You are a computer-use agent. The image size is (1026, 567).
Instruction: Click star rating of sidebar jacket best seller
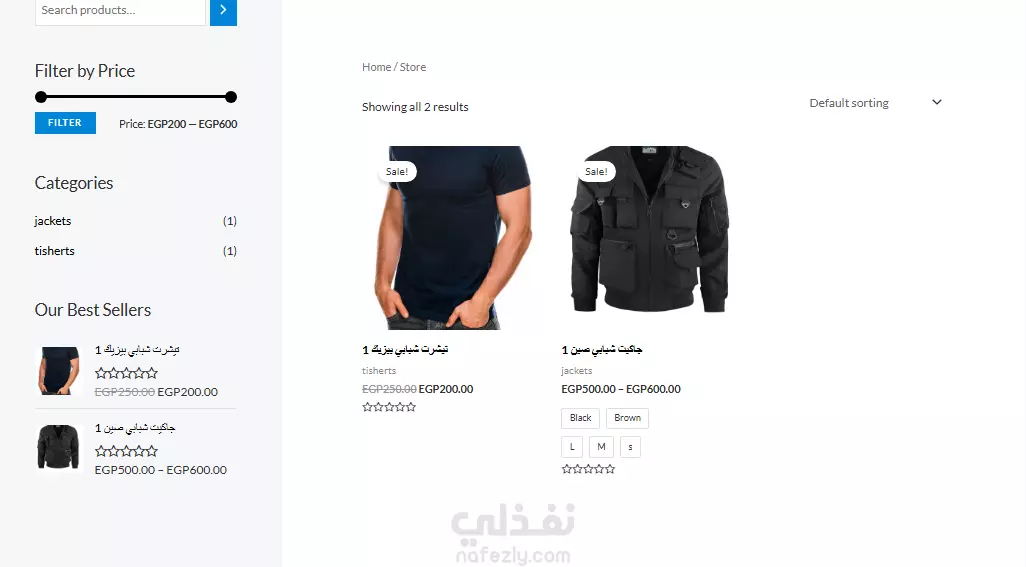pos(126,451)
